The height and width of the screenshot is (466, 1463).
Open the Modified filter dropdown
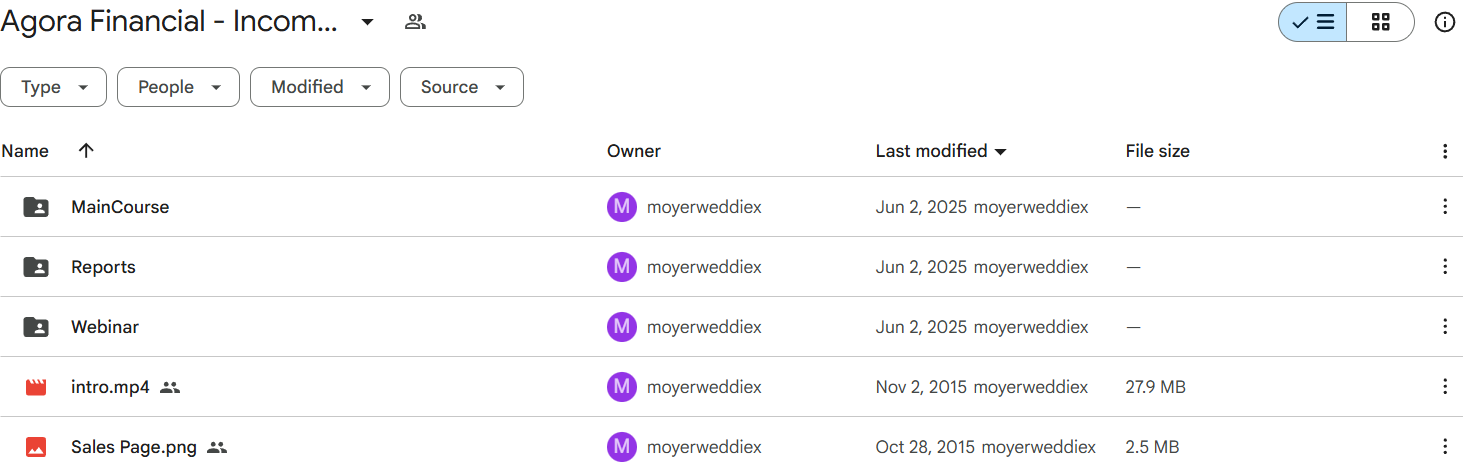(319, 87)
